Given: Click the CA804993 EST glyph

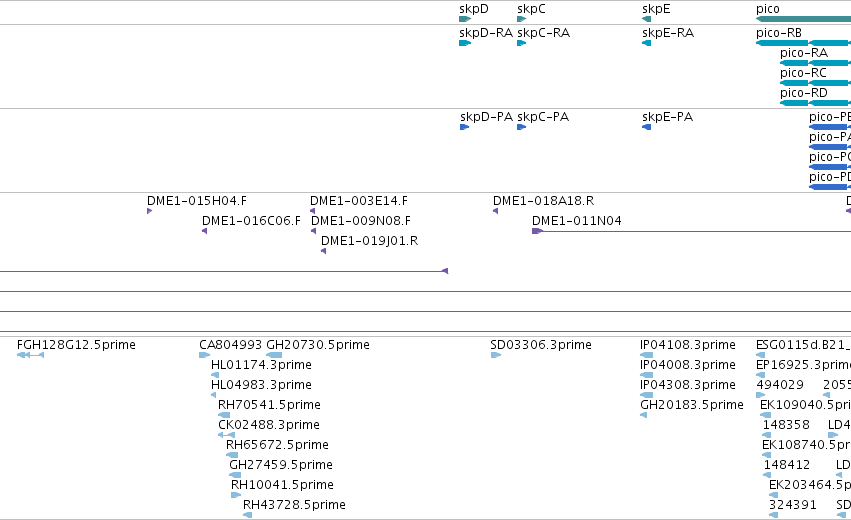Looking at the screenshot, I should coord(204,355).
